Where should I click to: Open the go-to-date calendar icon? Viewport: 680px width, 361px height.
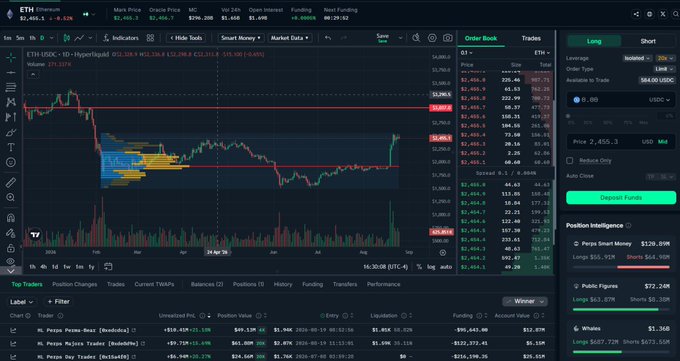[x=108, y=267]
